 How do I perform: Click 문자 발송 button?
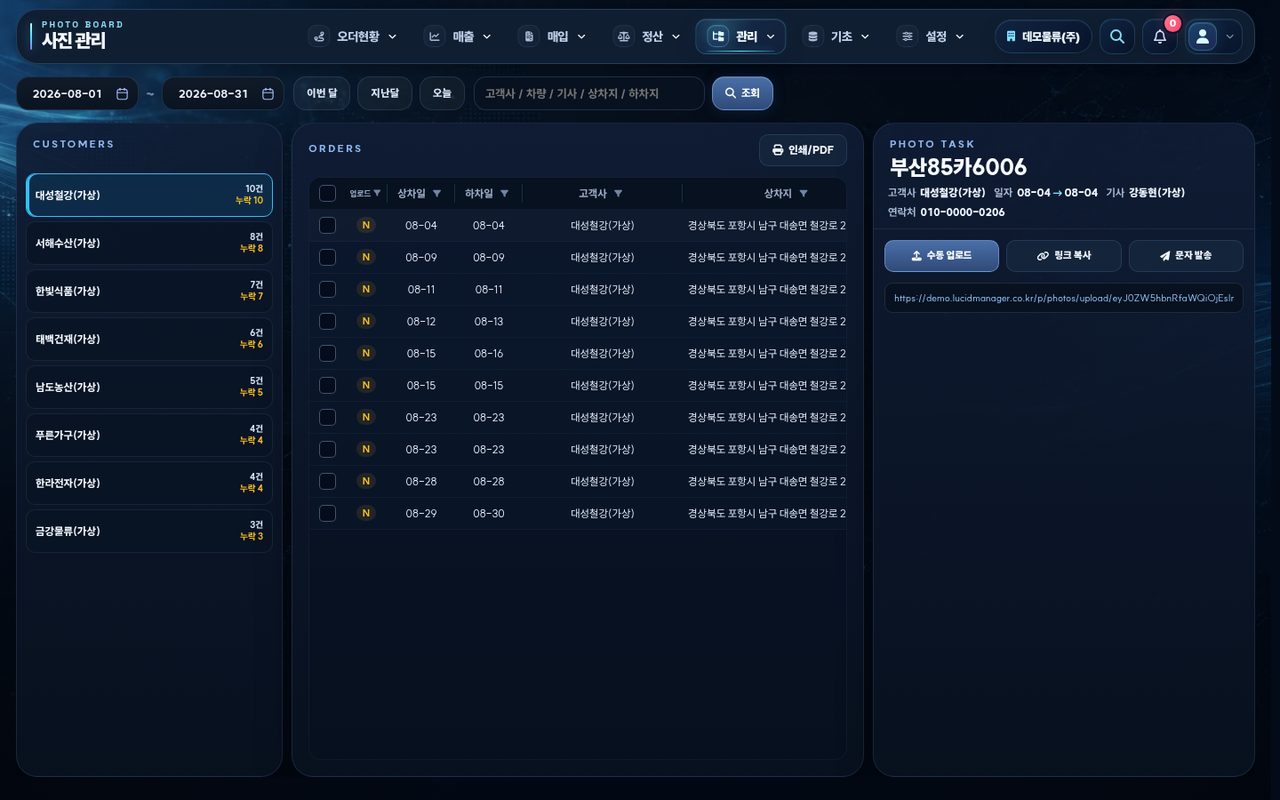pos(1186,256)
